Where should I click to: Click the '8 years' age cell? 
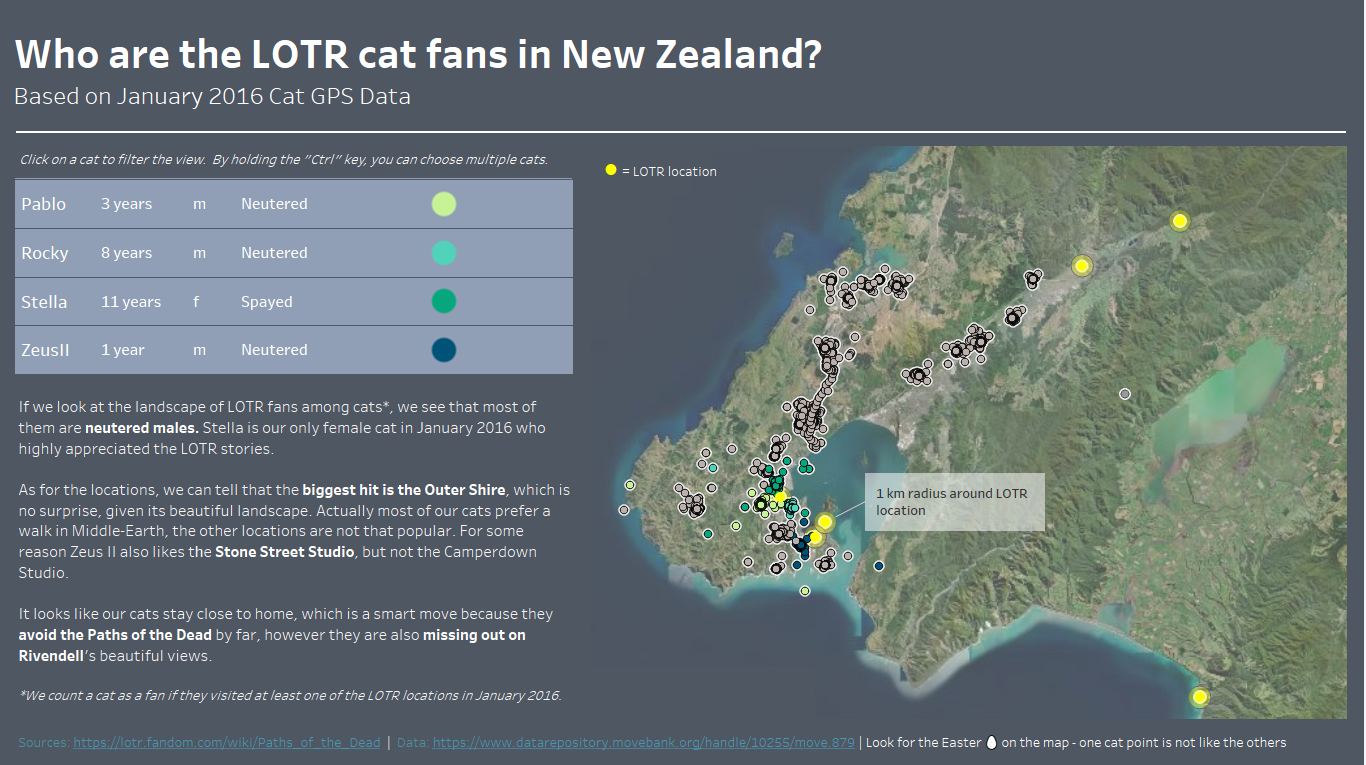click(x=127, y=253)
